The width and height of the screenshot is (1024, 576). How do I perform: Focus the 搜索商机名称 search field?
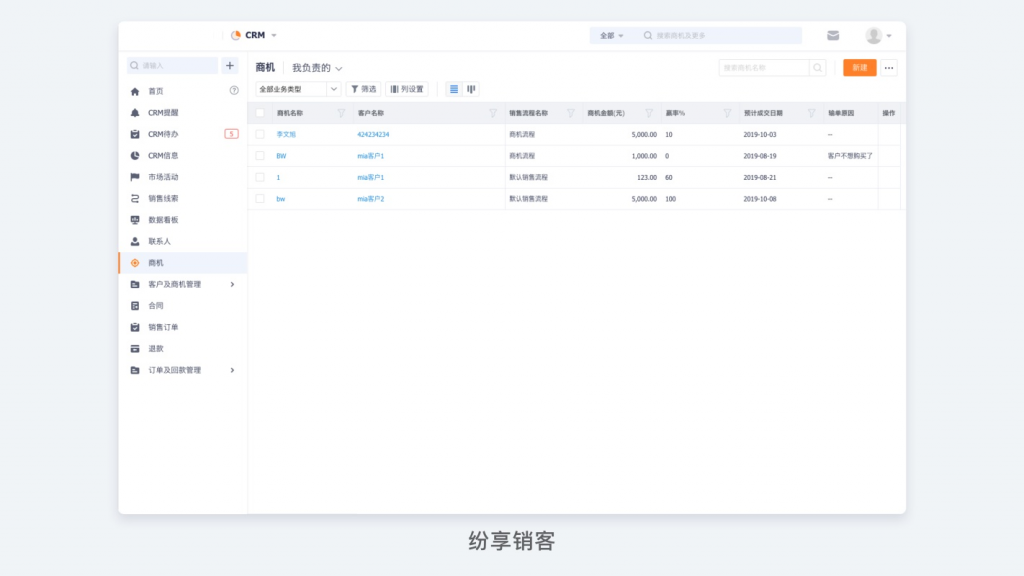(x=764, y=68)
